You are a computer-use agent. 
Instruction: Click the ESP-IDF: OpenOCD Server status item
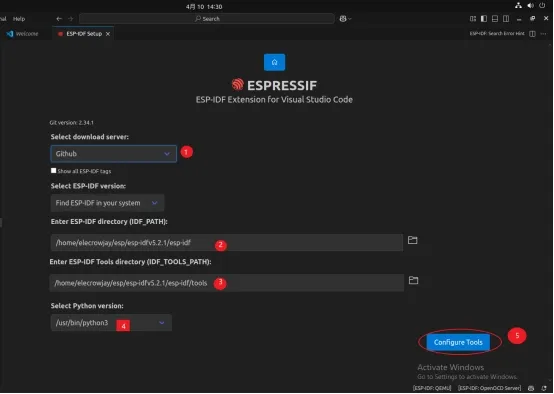click(x=489, y=388)
